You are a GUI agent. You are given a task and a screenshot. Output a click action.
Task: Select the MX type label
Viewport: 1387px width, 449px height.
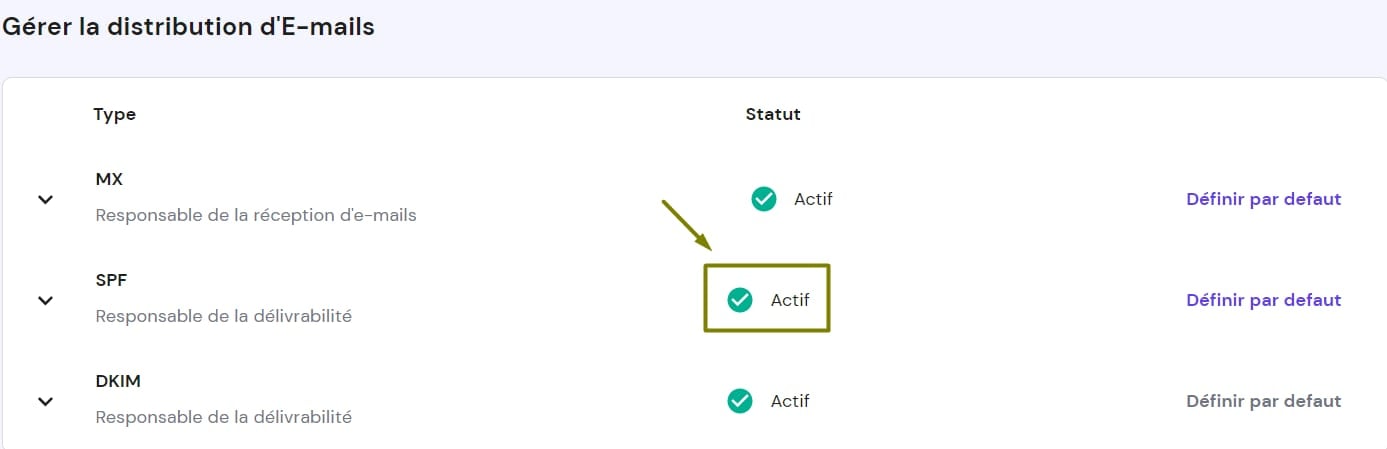coord(109,179)
